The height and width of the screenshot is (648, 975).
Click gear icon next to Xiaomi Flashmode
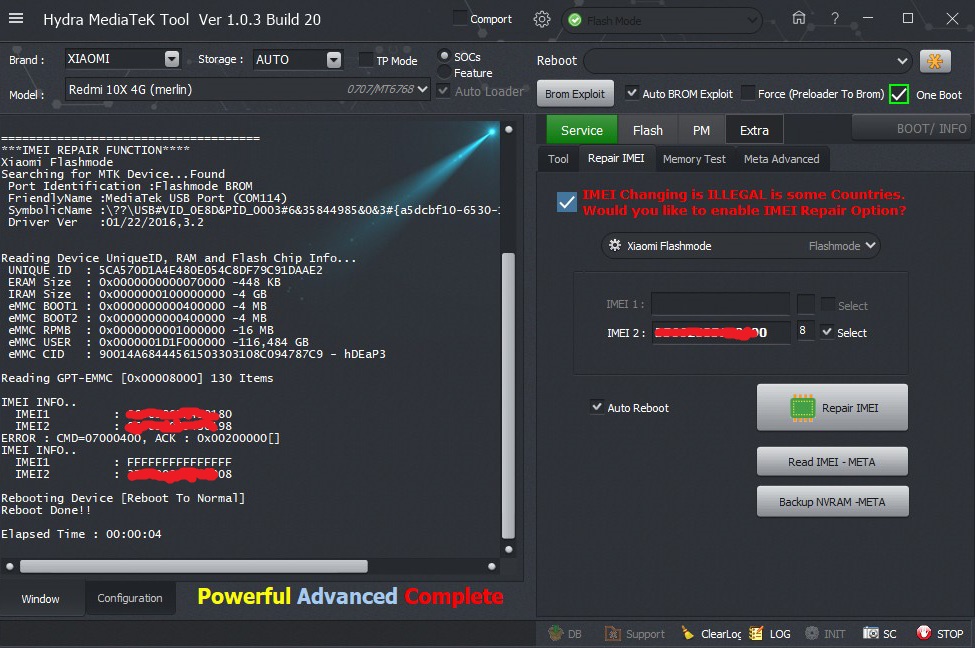point(614,245)
